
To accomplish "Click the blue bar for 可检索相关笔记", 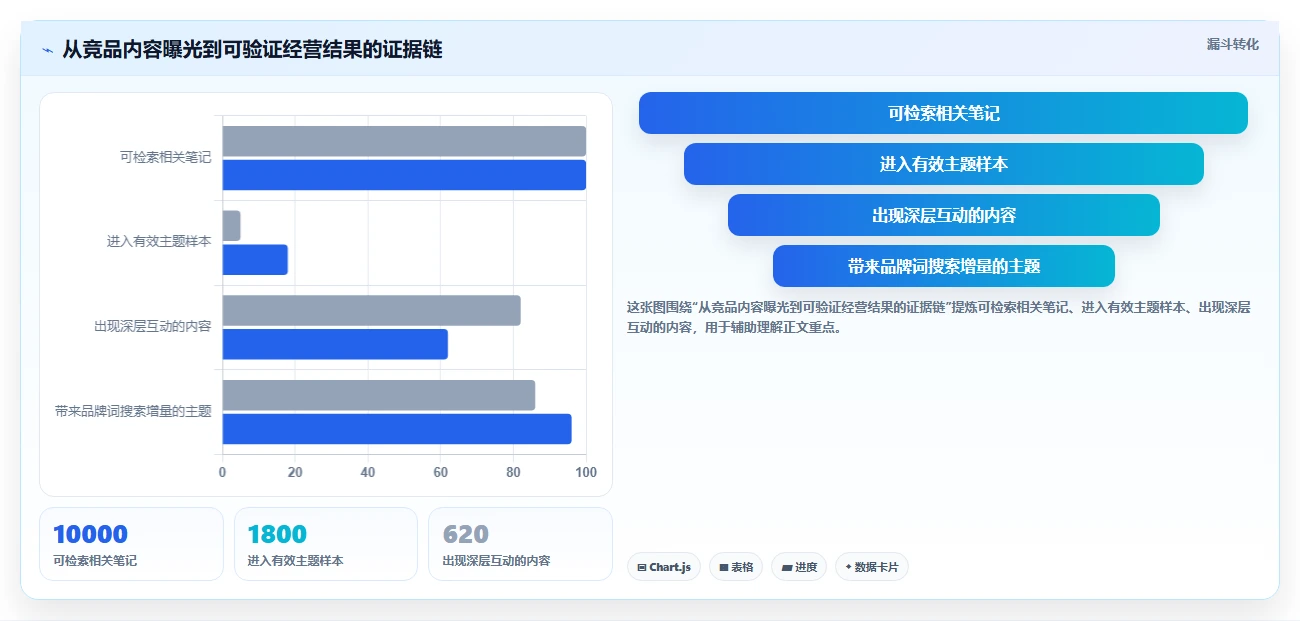I will point(404,175).
